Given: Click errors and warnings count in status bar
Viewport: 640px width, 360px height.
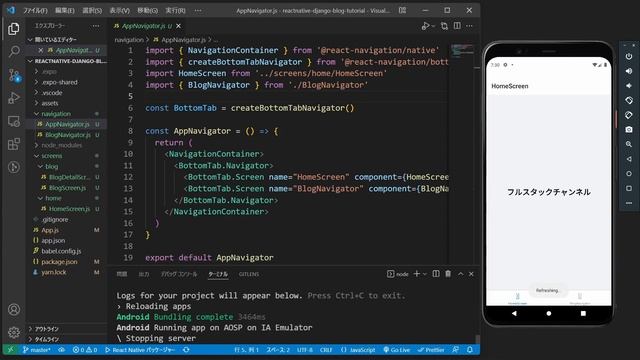Looking at the screenshot, I should click(85, 350).
